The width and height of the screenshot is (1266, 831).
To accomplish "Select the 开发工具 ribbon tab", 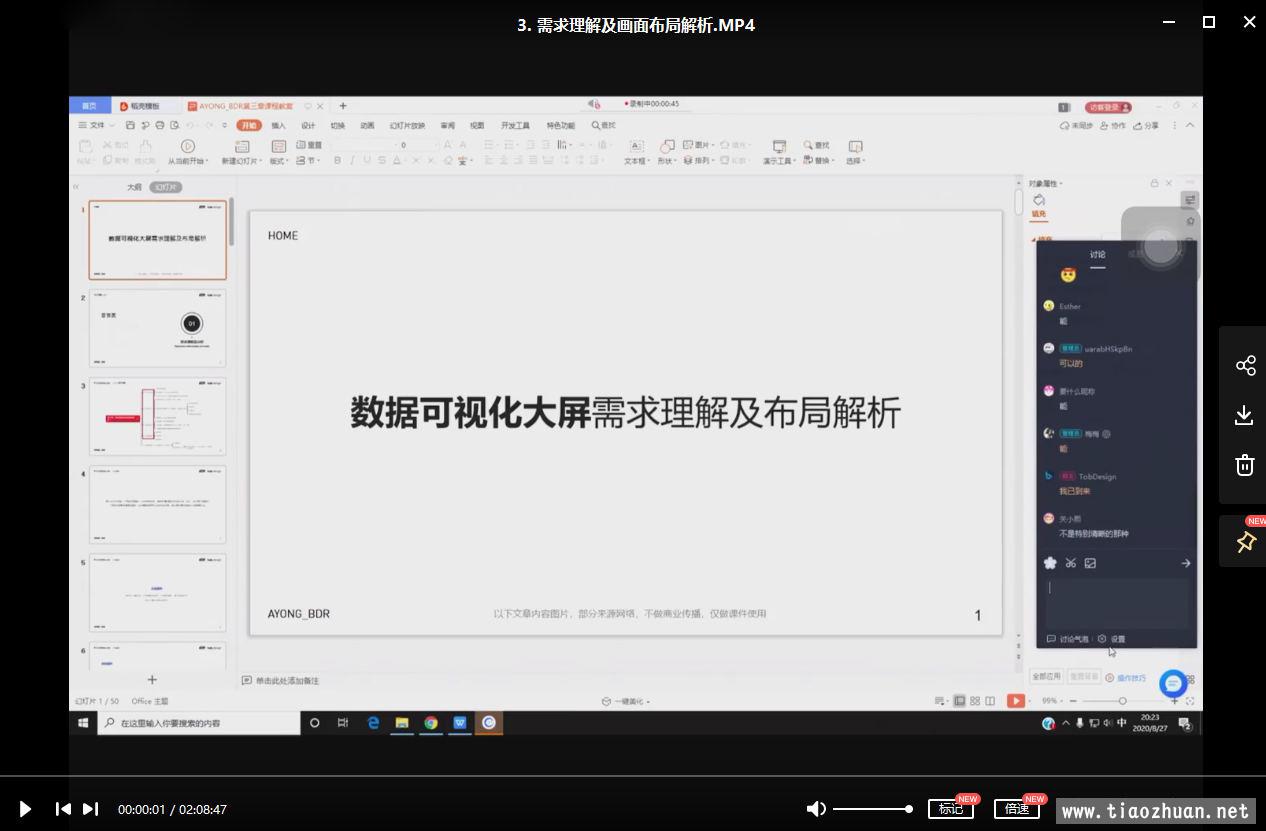I will pyautogui.click(x=515, y=125).
